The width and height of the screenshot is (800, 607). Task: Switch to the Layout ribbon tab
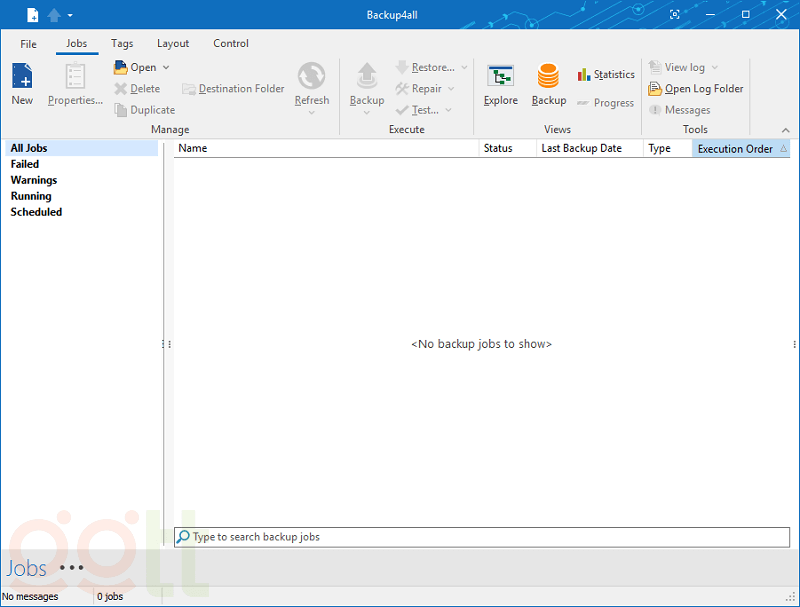(173, 44)
